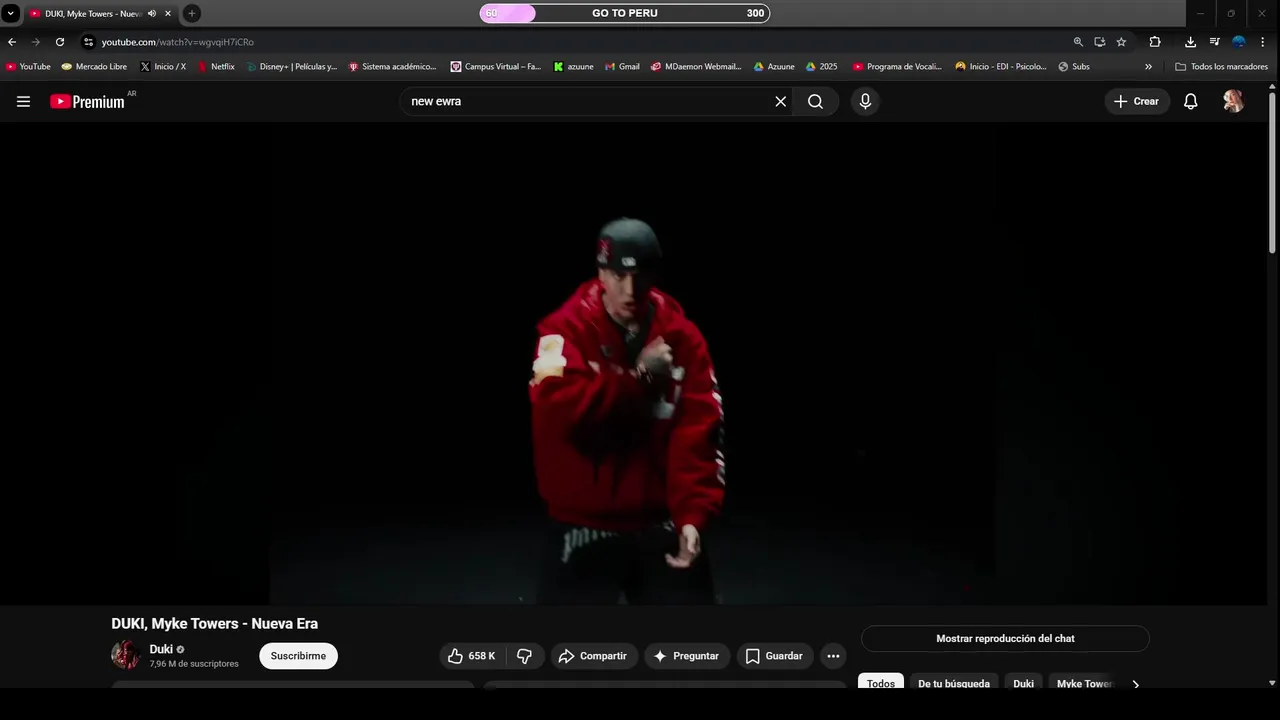Click the address bar URL
The width and height of the screenshot is (1280, 720).
pyautogui.click(x=178, y=42)
